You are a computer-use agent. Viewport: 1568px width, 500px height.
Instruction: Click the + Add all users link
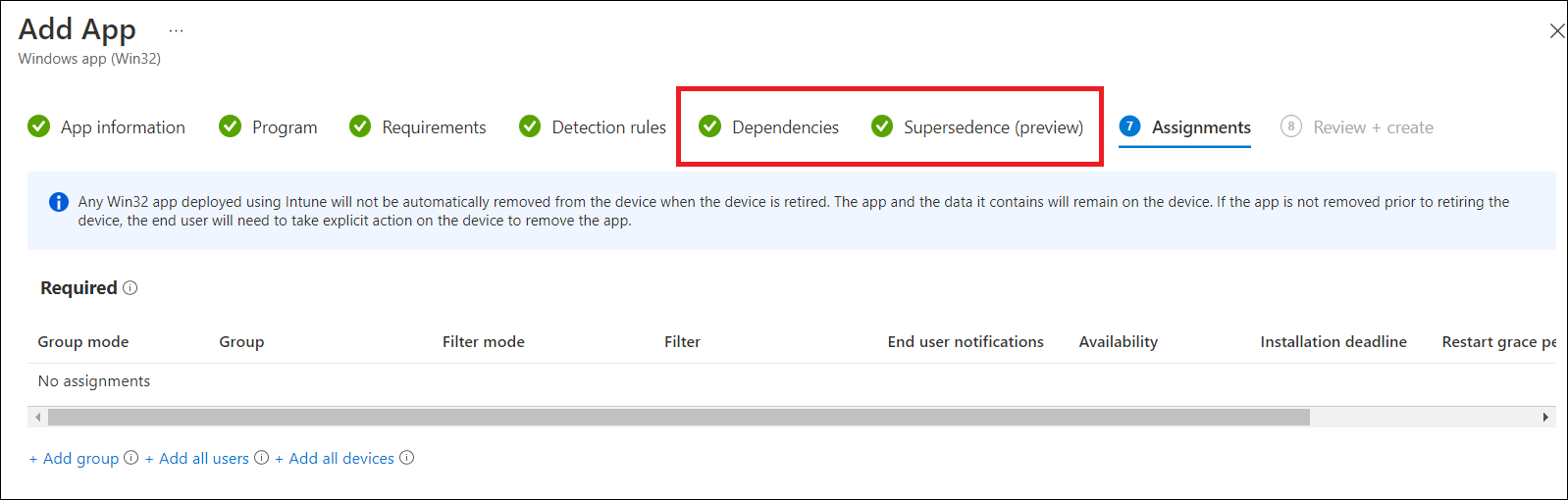197,459
